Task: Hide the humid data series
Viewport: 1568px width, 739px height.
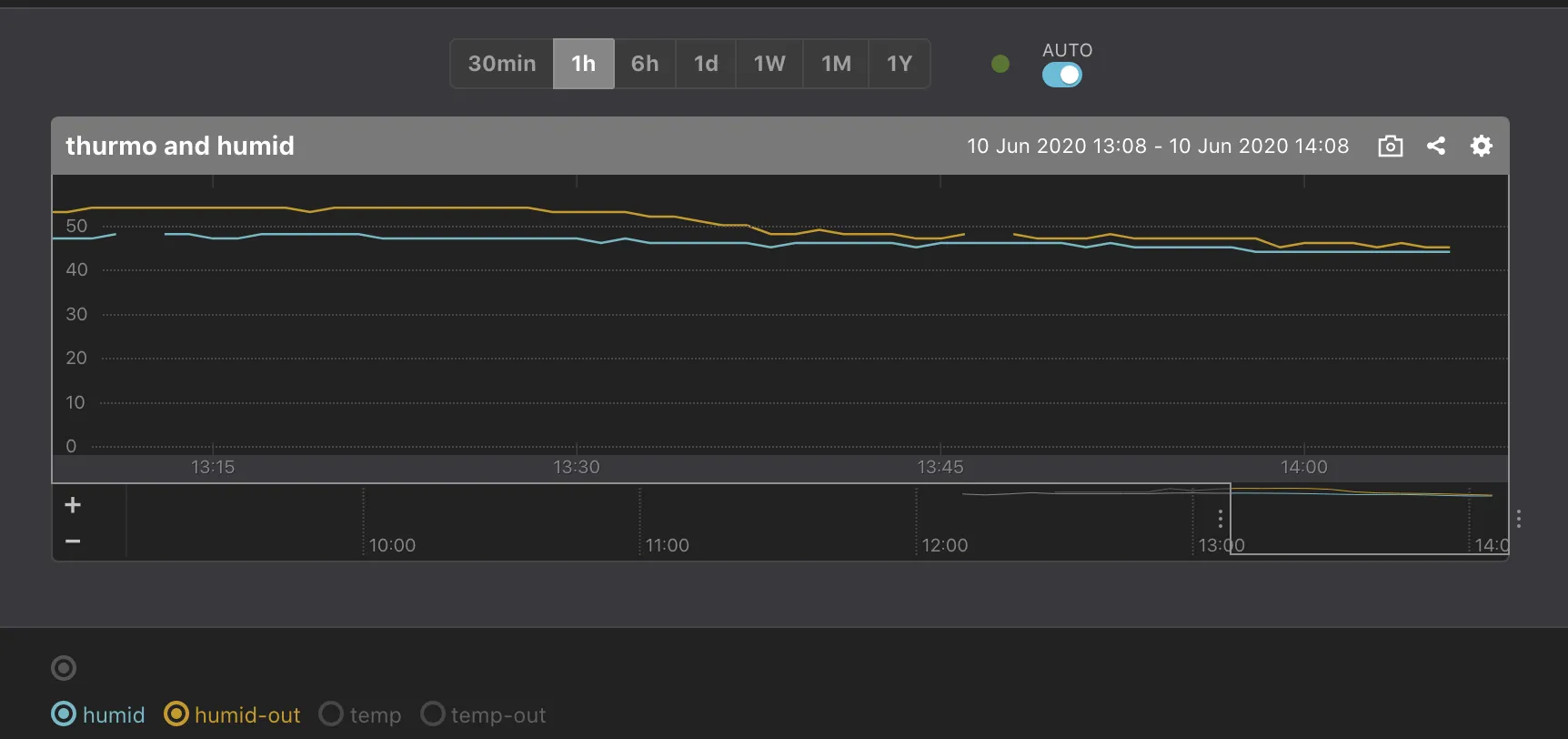Action: [64, 714]
